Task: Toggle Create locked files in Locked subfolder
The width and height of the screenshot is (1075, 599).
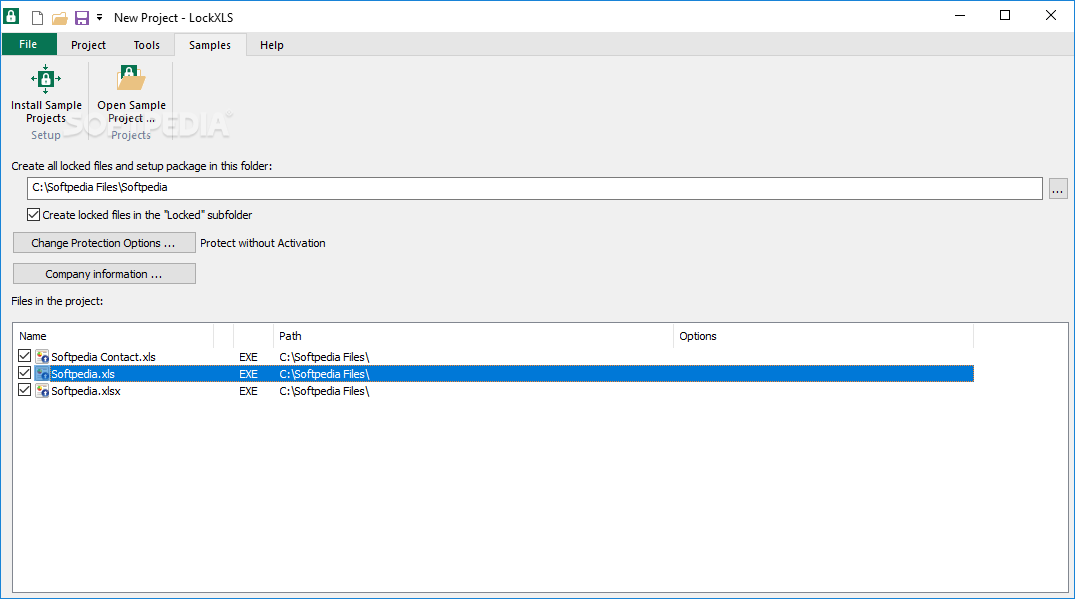Action: pyautogui.click(x=34, y=215)
